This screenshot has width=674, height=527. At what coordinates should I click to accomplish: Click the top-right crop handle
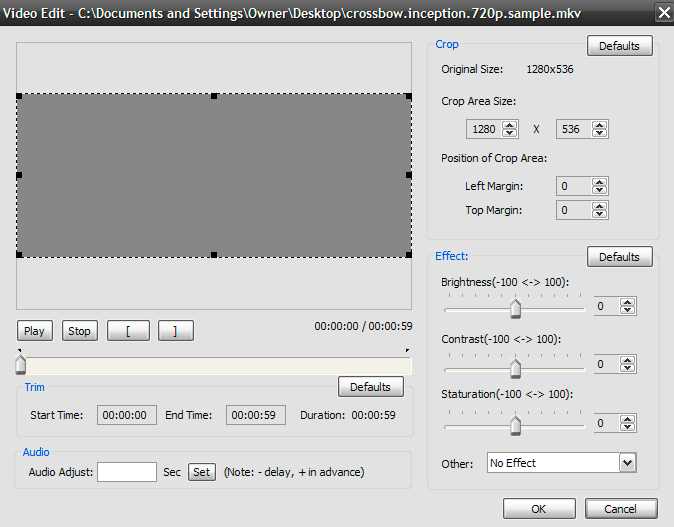tap(409, 96)
